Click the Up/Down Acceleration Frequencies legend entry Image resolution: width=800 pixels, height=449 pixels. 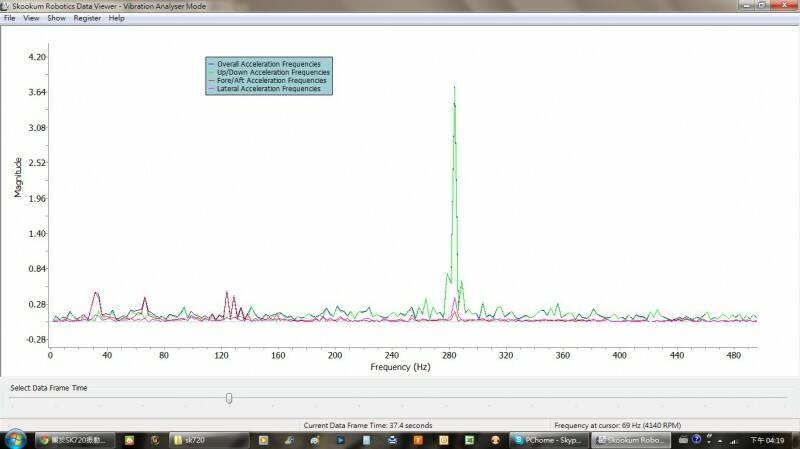click(x=269, y=72)
